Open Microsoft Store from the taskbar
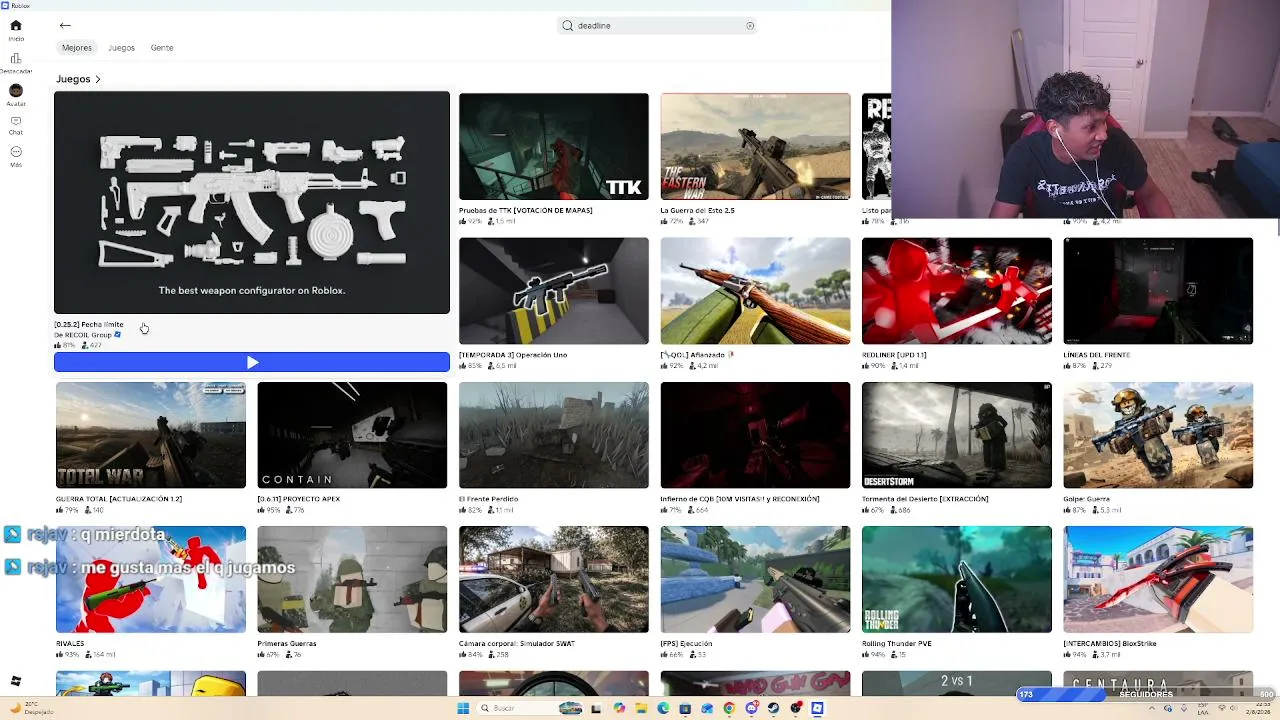Viewport: 1280px width, 720px height. coord(685,708)
